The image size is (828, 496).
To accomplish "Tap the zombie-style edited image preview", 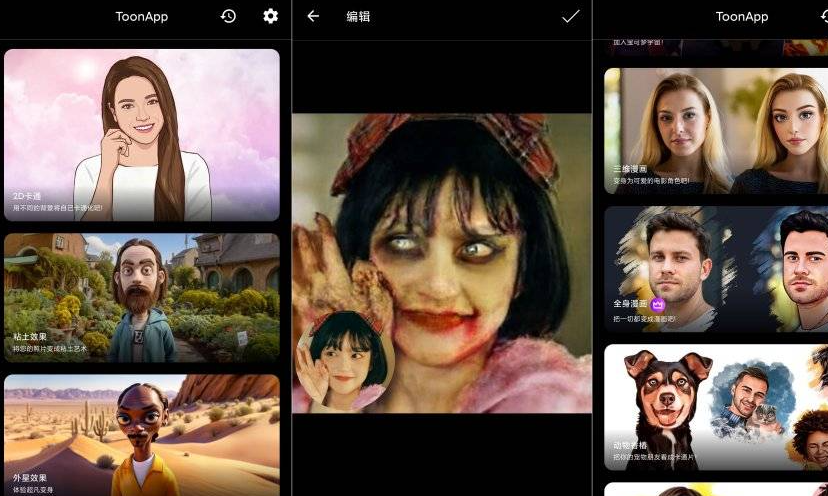I will pyautogui.click(x=442, y=263).
